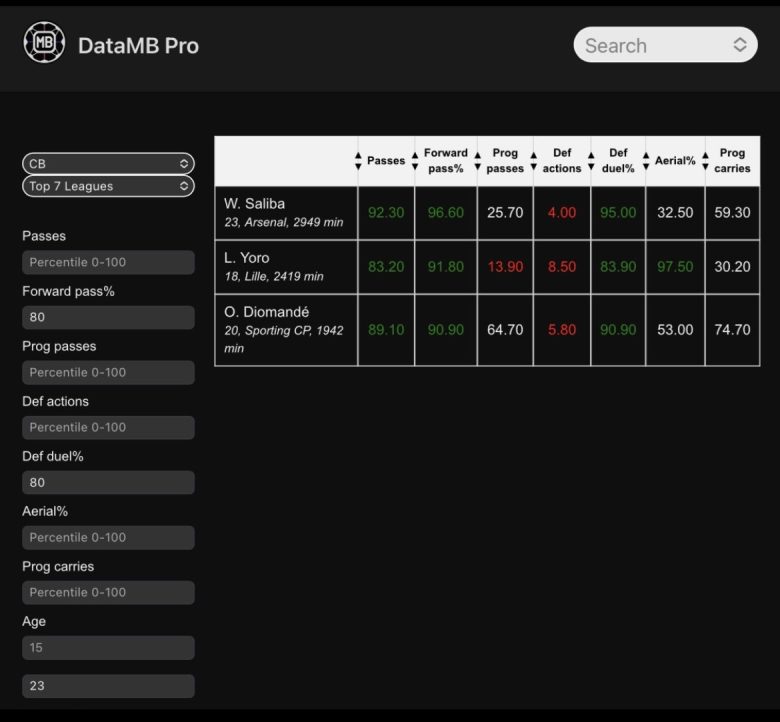The width and height of the screenshot is (780, 722).
Task: Sort by Def actions column arrows
Action: point(535,161)
